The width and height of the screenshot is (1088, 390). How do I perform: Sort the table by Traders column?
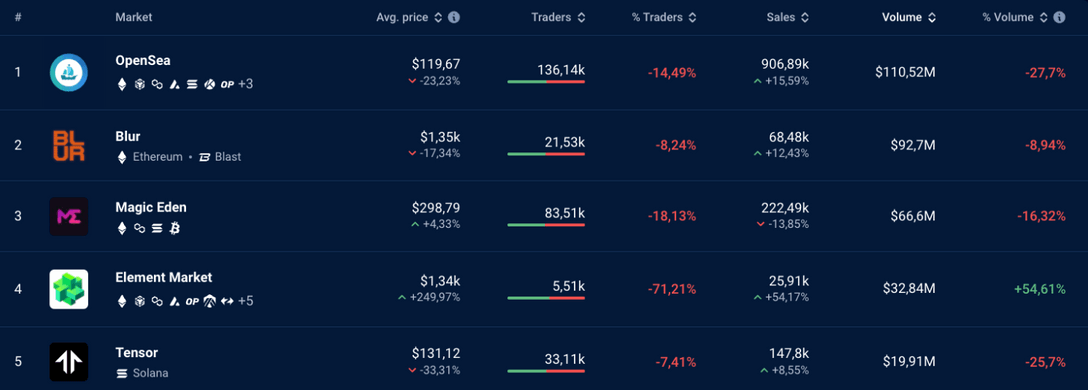pyautogui.click(x=559, y=17)
